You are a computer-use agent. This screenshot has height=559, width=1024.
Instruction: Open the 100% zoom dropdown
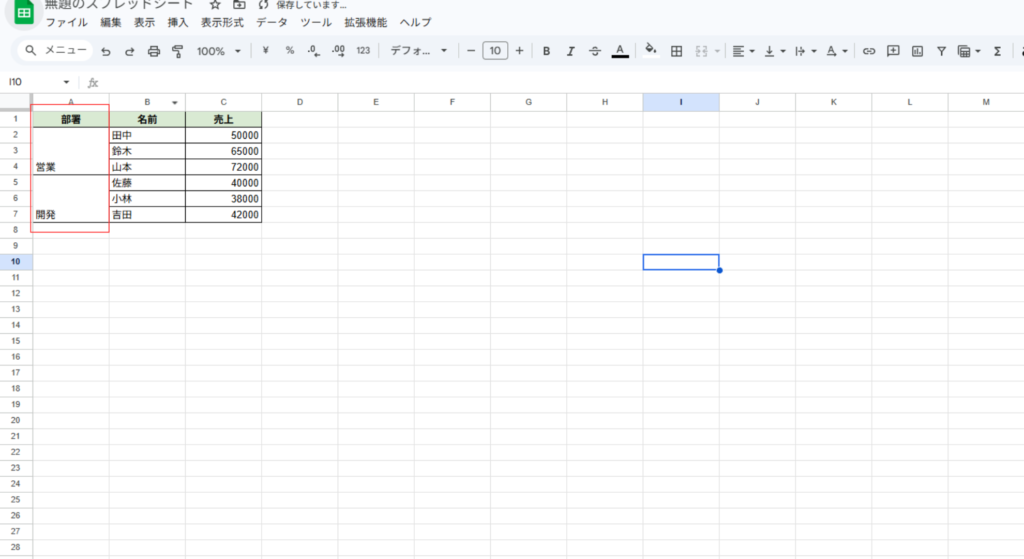(x=218, y=51)
